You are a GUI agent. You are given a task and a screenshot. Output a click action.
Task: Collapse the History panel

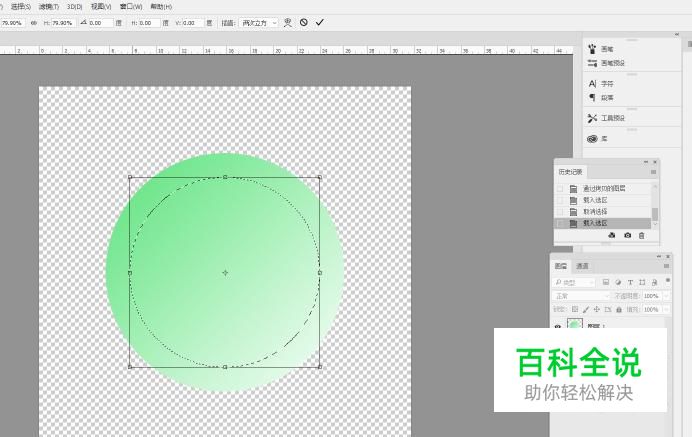tap(646, 162)
